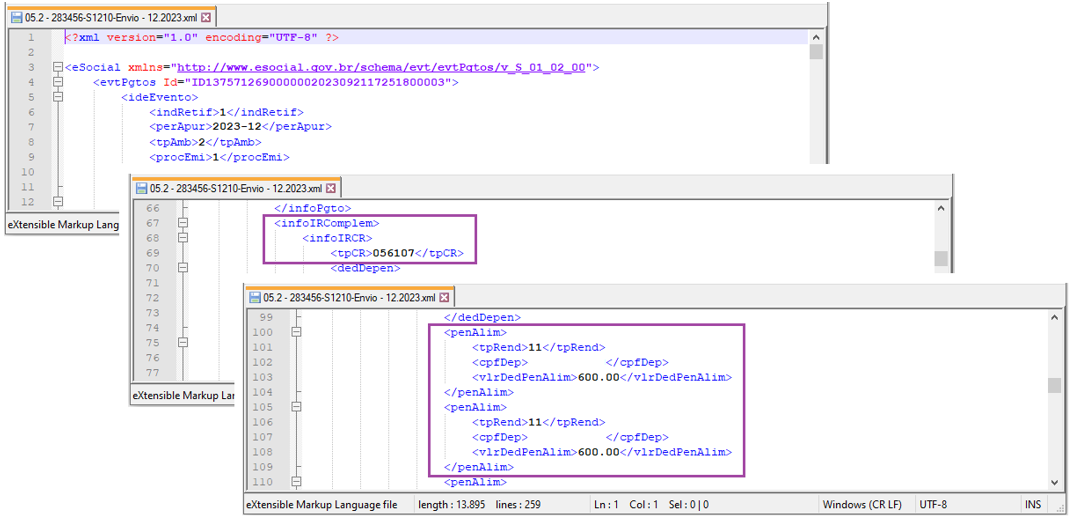Click the save icon on the topmost window's tab
The image size is (1071, 520).
click(x=16, y=18)
